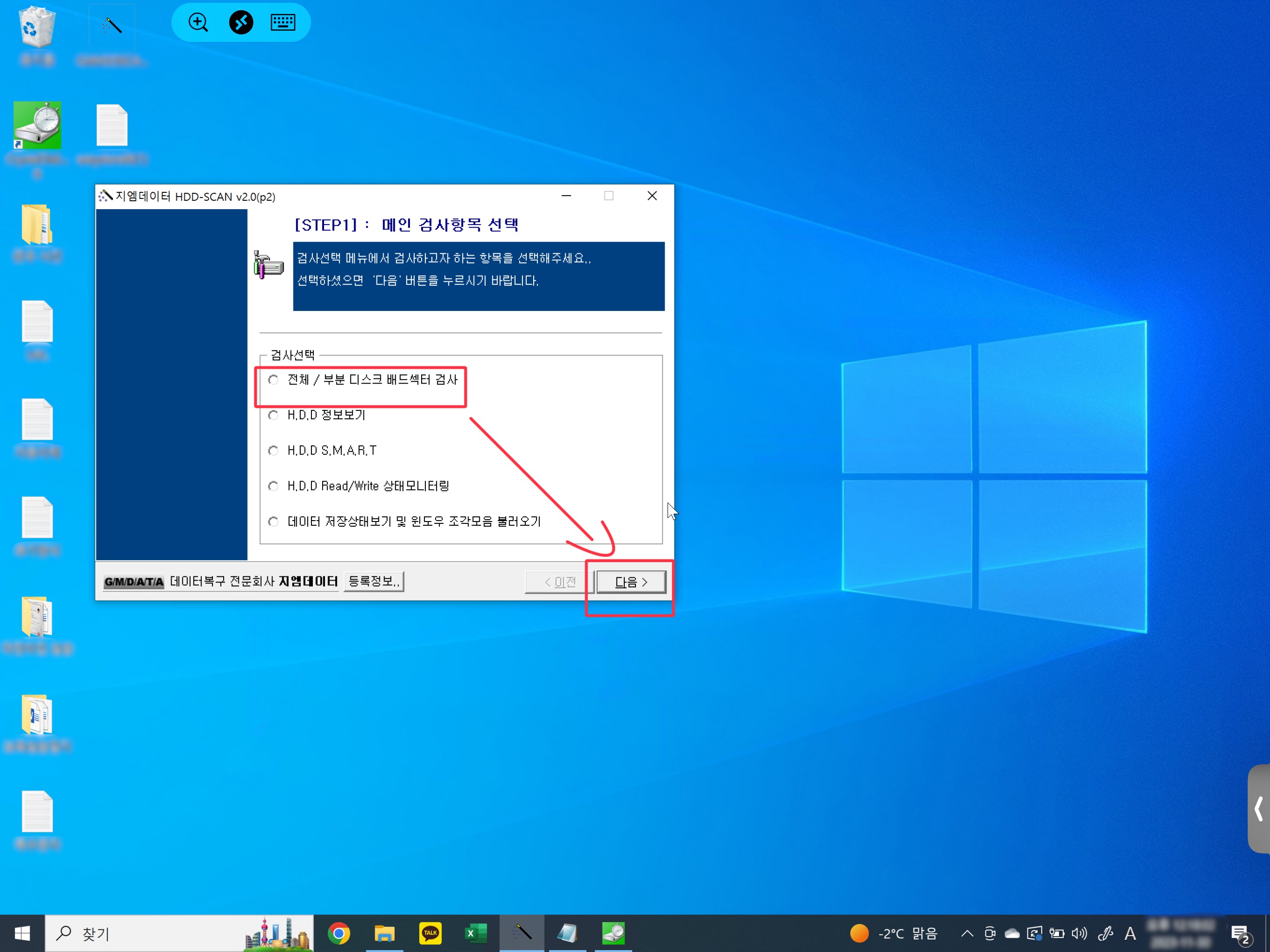Open File Explorer from the taskbar
The width and height of the screenshot is (1270, 952).
(384, 933)
